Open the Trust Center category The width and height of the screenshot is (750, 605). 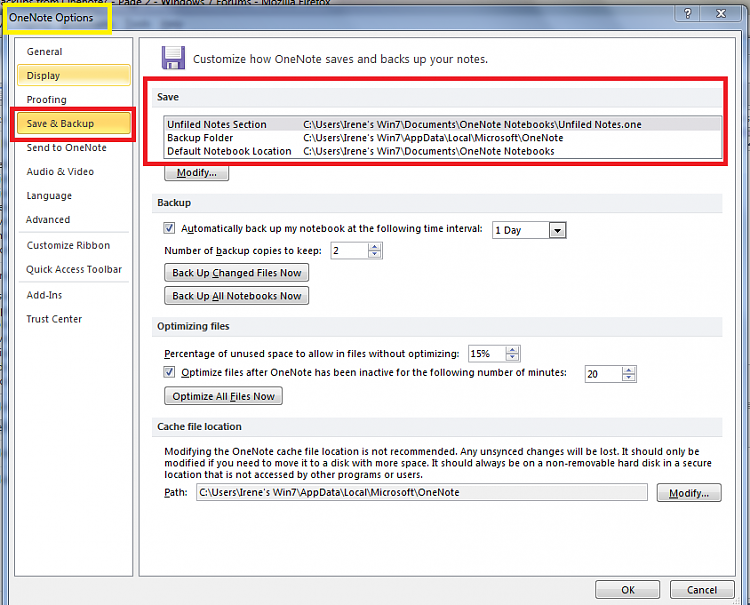click(x=73, y=319)
